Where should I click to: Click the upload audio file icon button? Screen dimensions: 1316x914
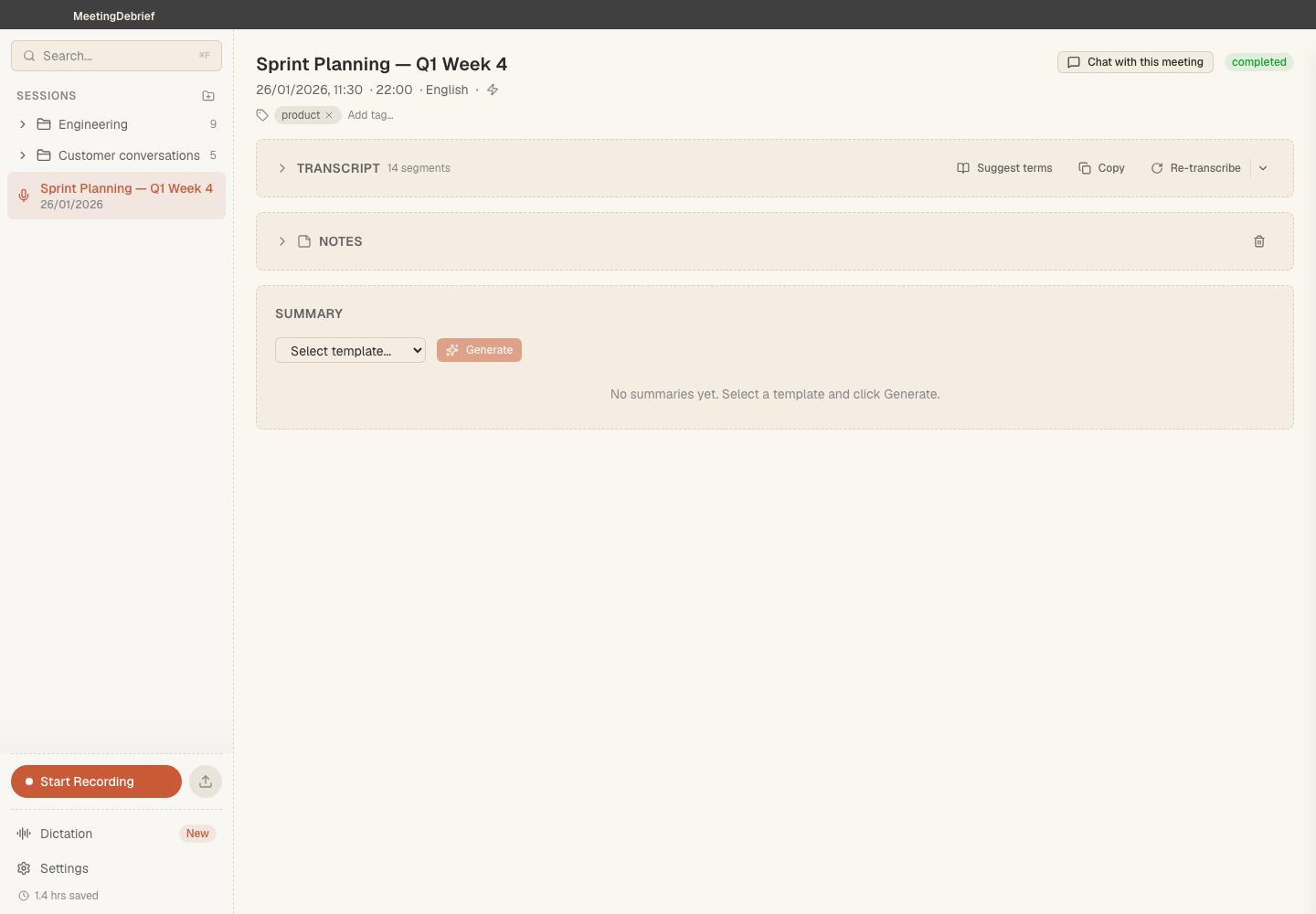[x=206, y=781]
